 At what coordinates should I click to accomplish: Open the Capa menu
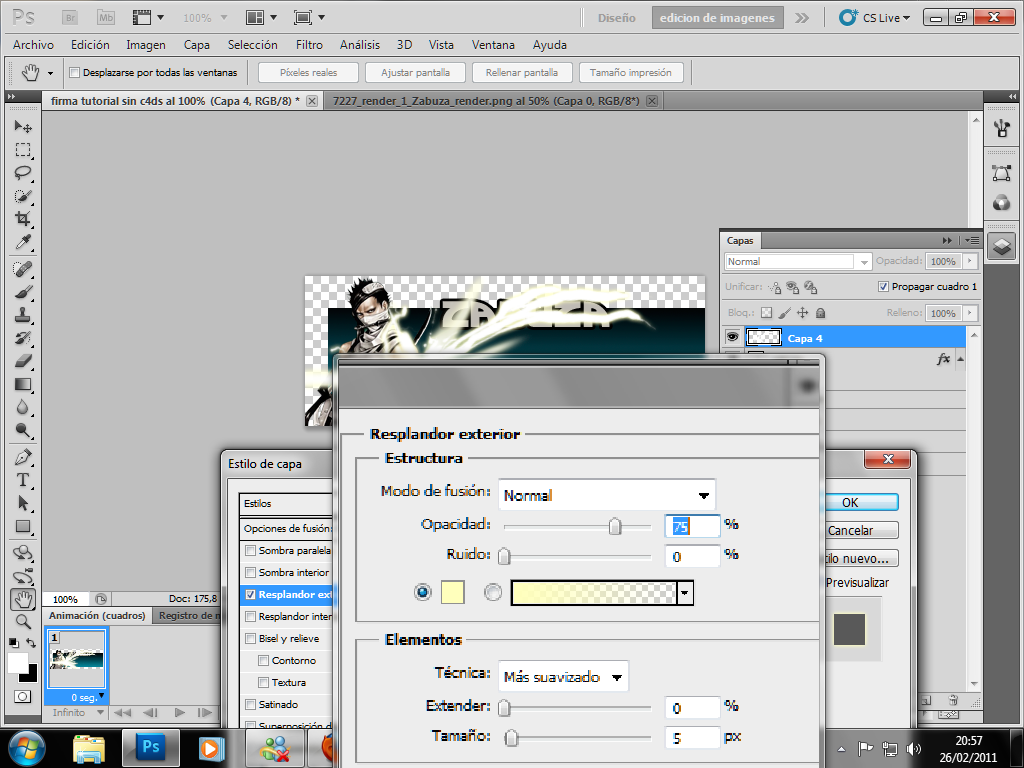click(197, 44)
